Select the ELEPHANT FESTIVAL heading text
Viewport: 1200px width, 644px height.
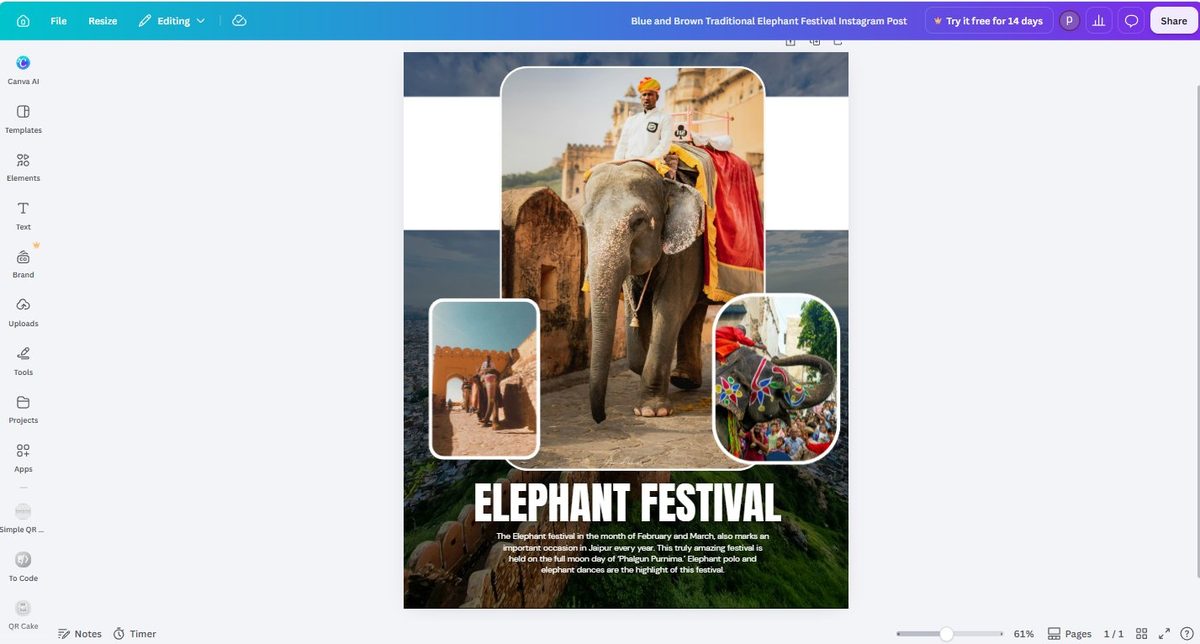click(627, 503)
